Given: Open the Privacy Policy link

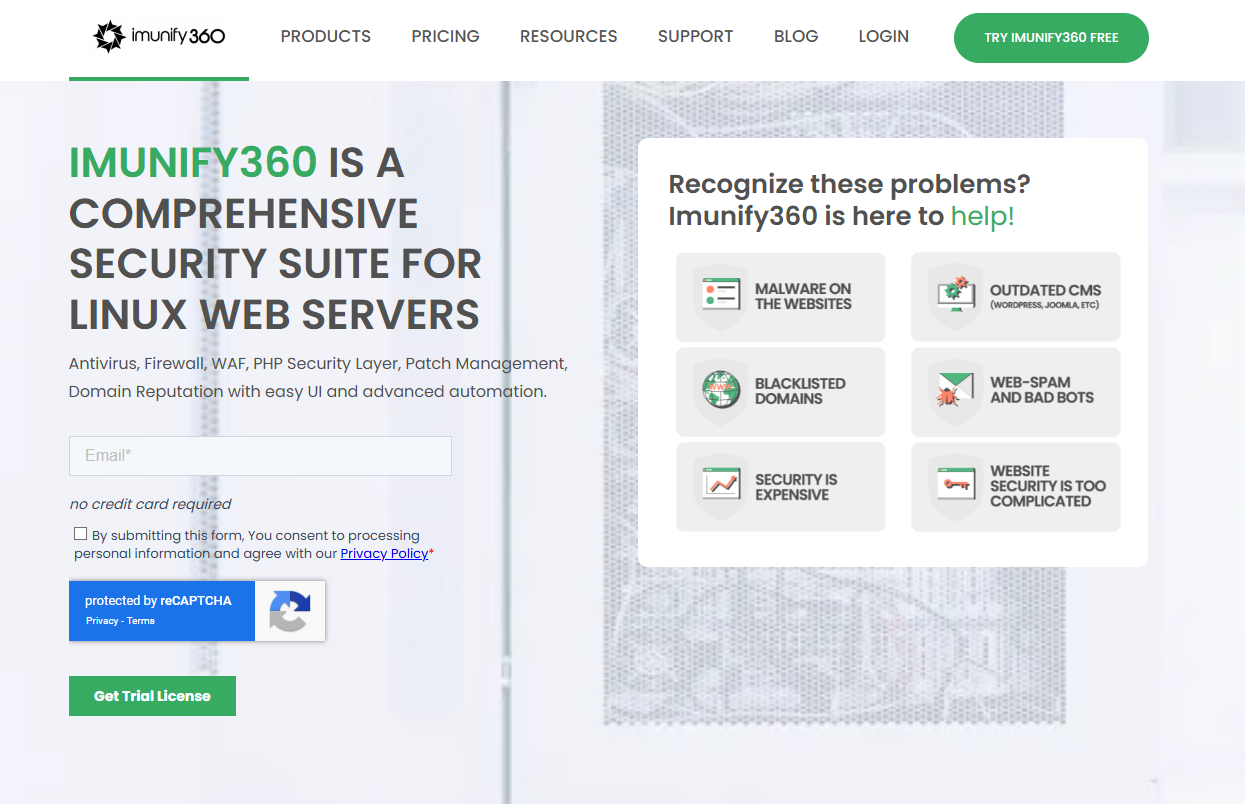Looking at the screenshot, I should point(384,553).
